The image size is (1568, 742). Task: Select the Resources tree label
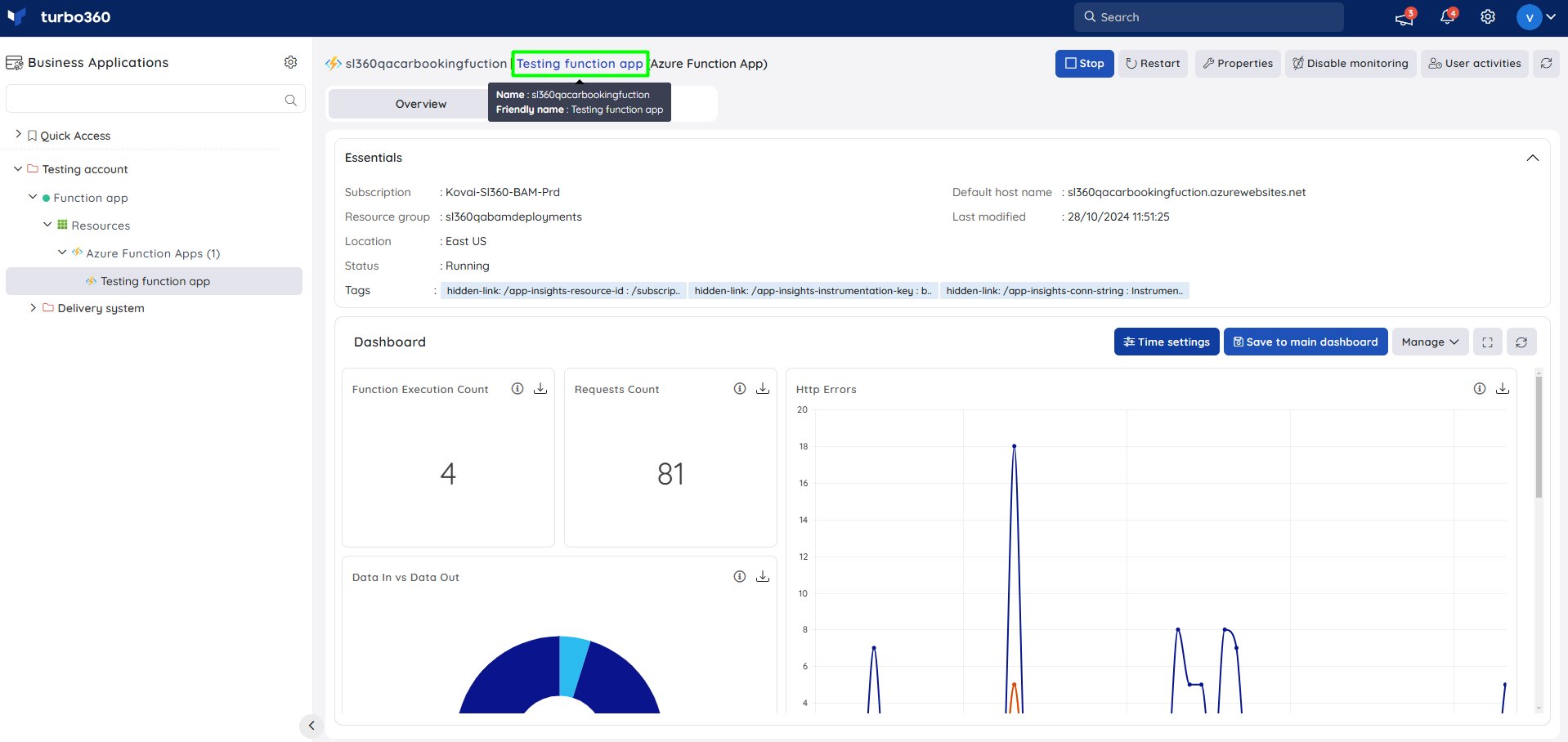click(x=101, y=226)
